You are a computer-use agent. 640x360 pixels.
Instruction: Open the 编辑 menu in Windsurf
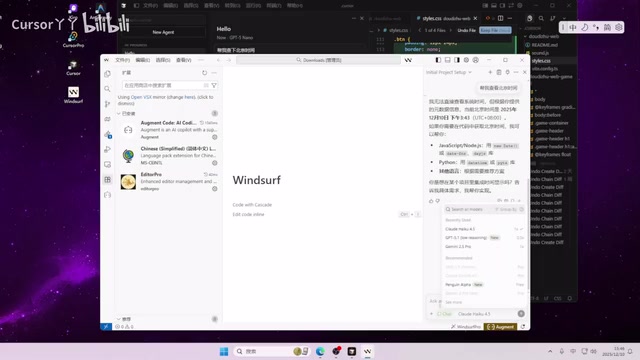(x=143, y=60)
